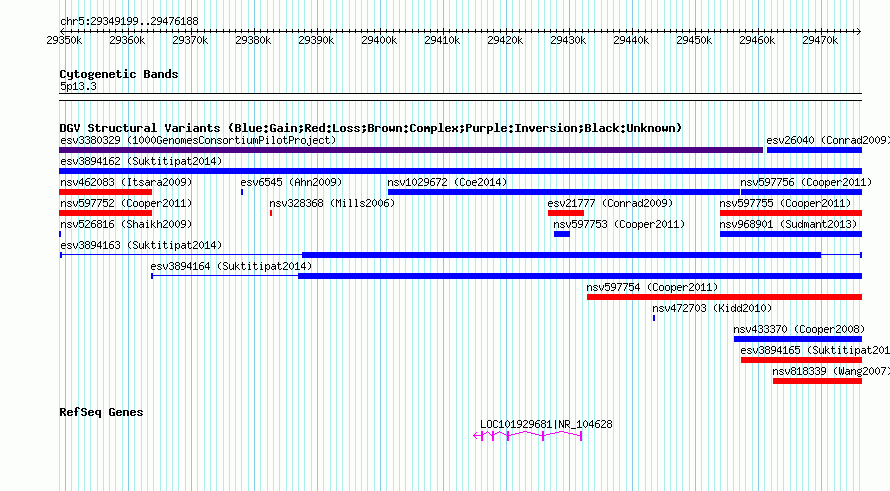Click the 29450k ruler tick label
Viewport: 890px width, 491px height.
(x=694, y=40)
